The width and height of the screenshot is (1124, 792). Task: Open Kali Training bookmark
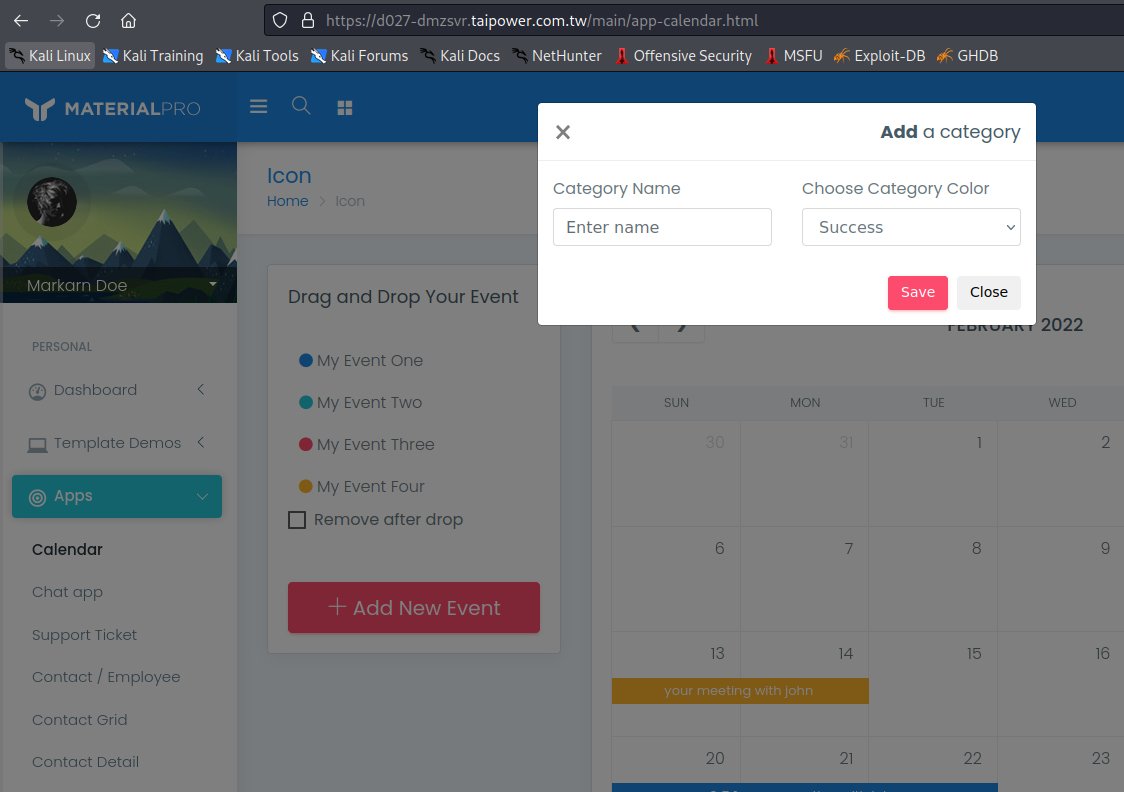click(x=153, y=56)
